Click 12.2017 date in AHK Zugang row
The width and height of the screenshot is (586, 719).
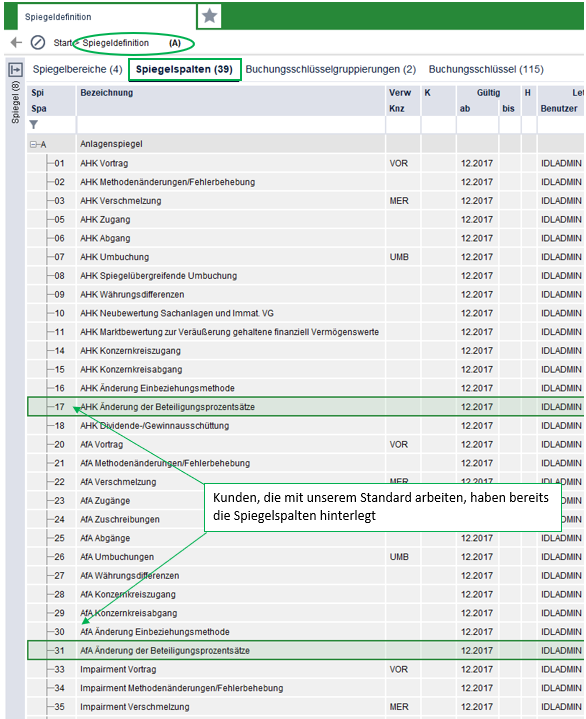point(477,220)
